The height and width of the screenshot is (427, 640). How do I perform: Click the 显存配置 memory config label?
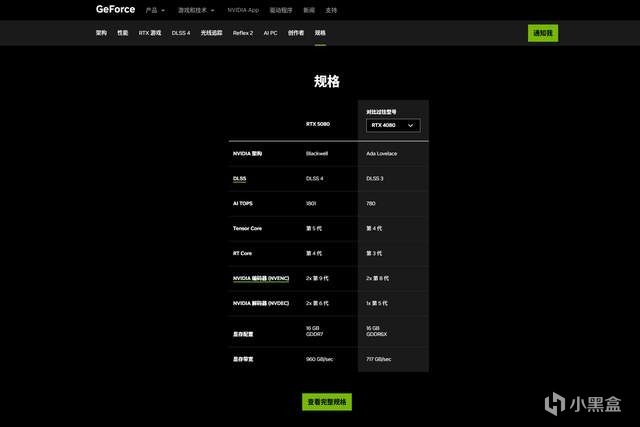click(x=243, y=334)
